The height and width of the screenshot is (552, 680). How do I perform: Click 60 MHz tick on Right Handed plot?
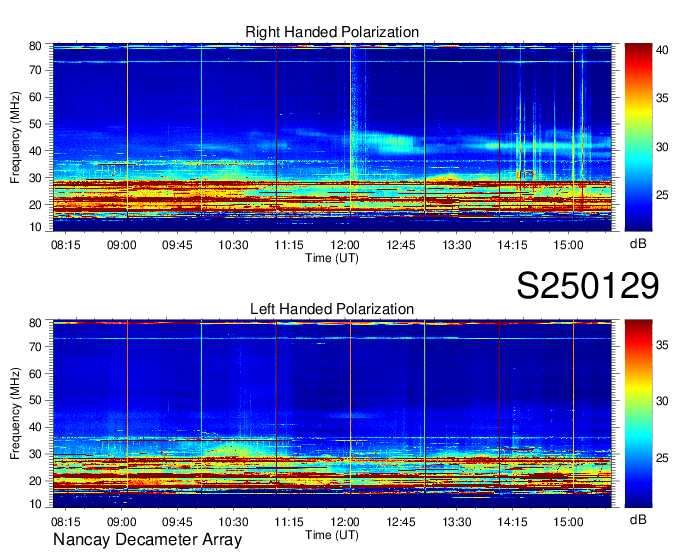pos(35,97)
